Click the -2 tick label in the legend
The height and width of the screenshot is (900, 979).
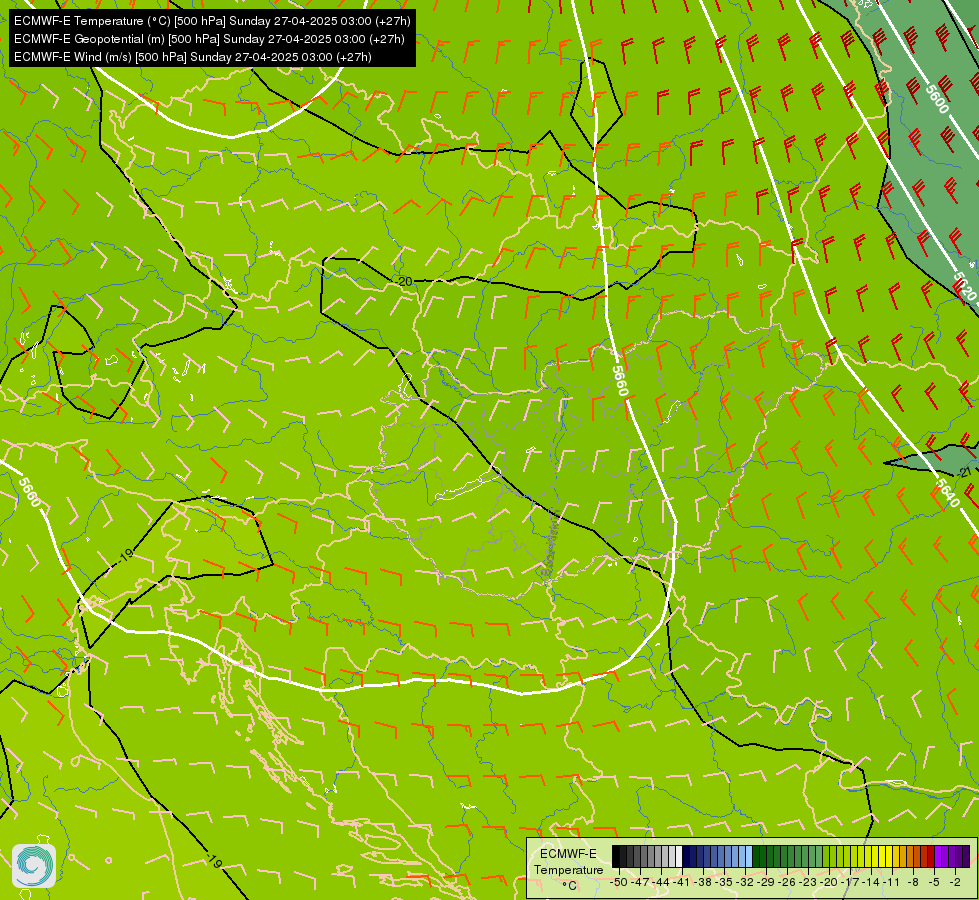(955, 882)
